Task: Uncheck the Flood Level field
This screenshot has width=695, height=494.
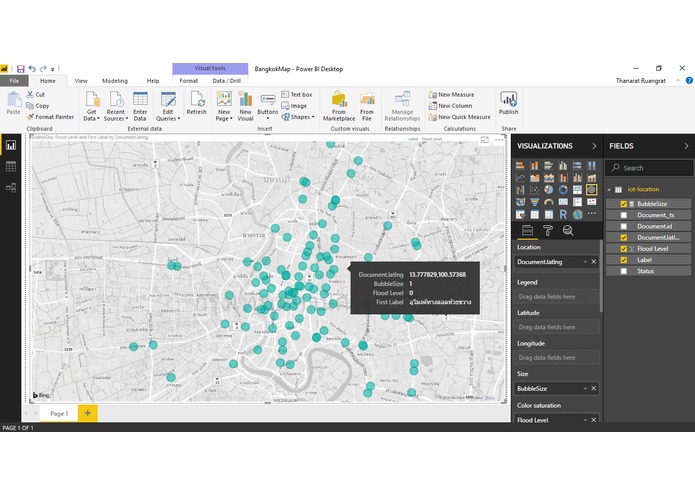Action: pos(624,249)
